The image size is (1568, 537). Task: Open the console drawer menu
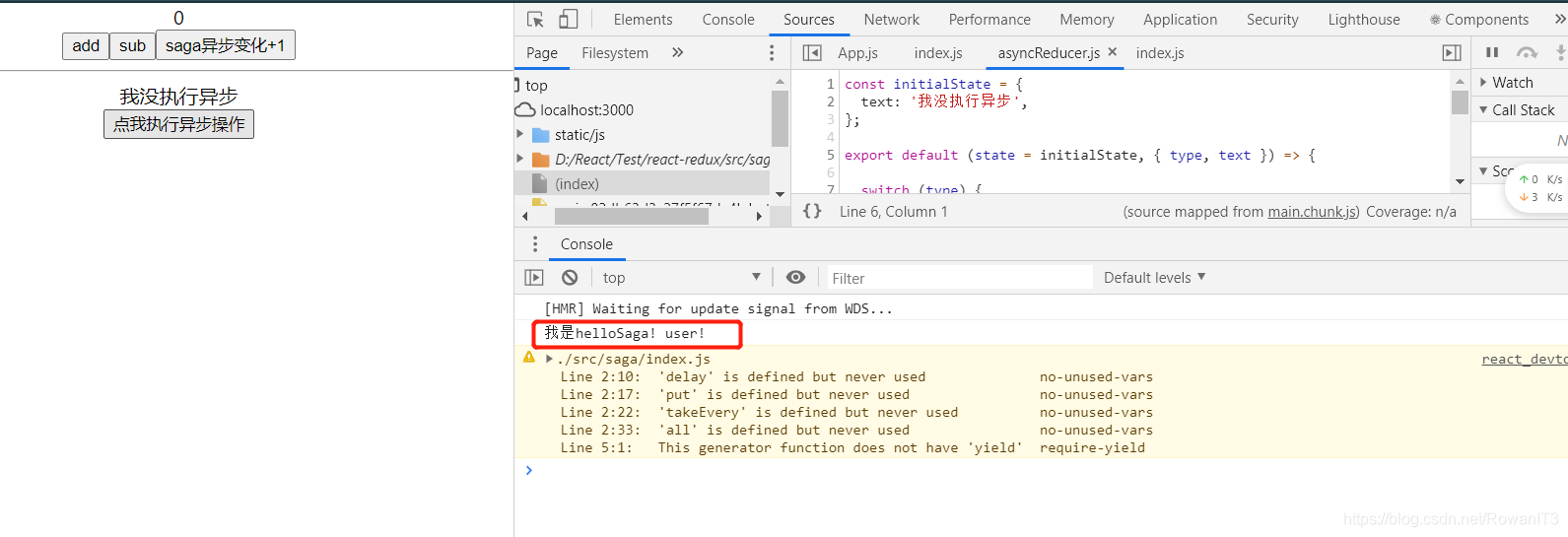[x=535, y=244]
